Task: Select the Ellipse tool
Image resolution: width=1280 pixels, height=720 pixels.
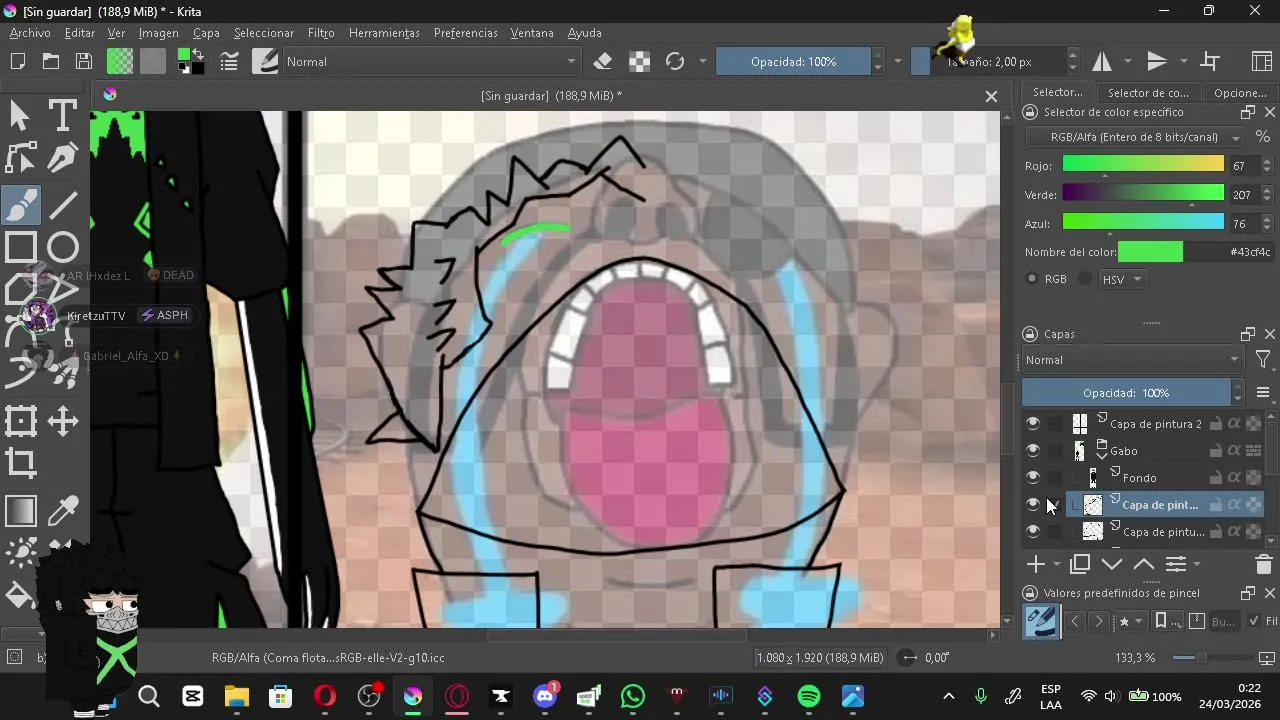Action: pos(63,247)
